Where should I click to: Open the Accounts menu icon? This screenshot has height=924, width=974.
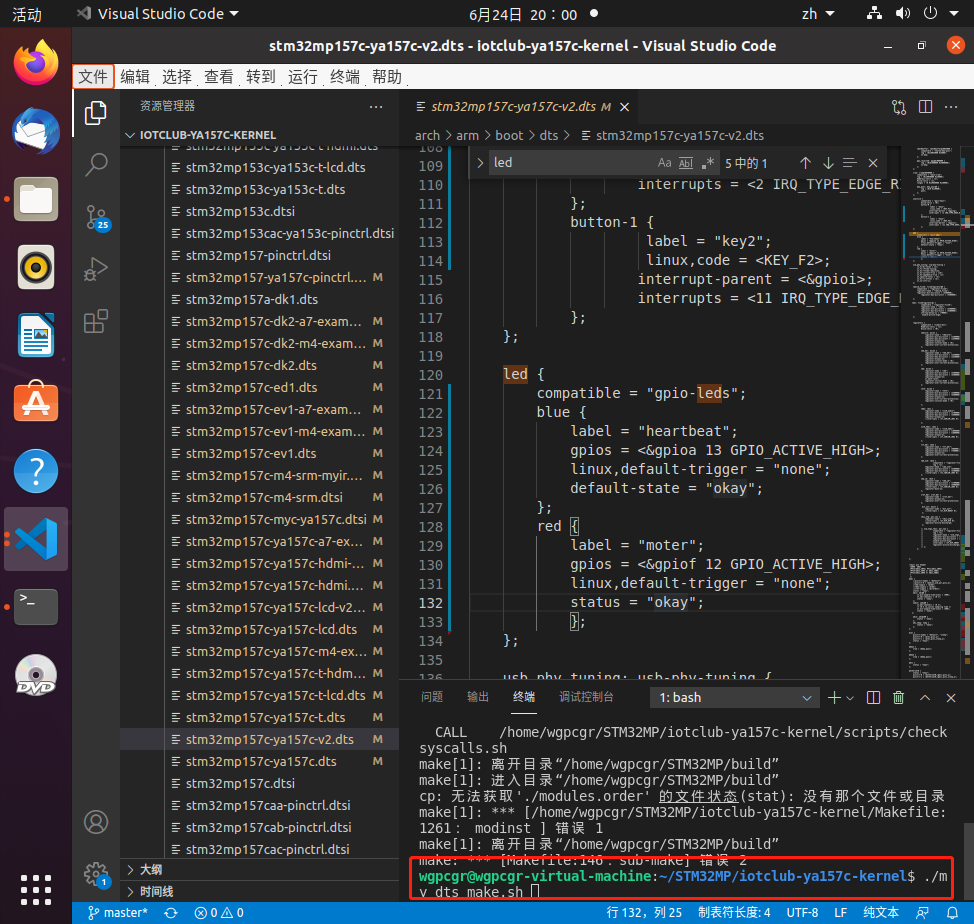click(96, 822)
